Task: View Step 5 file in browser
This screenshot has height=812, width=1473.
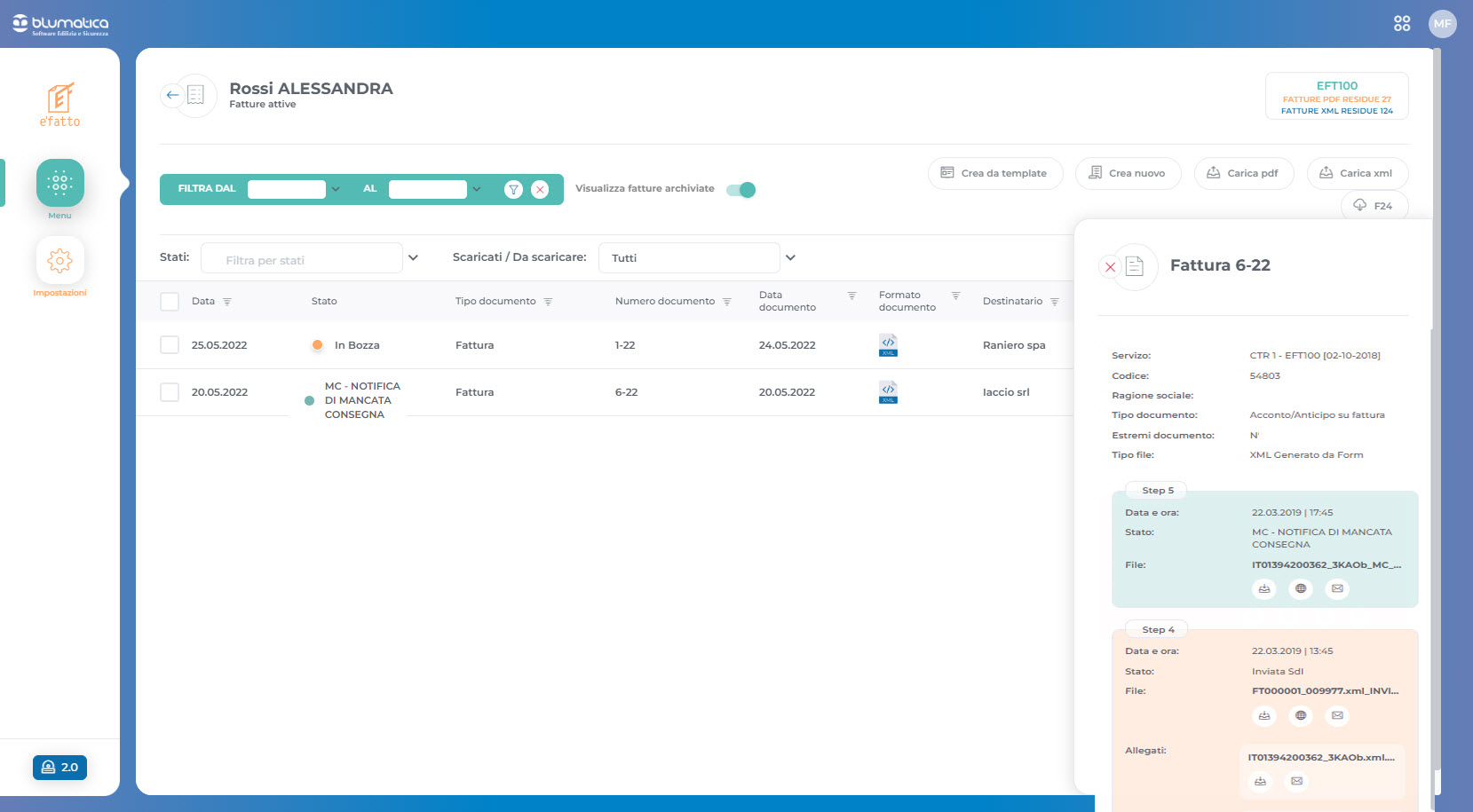Action: (1301, 588)
